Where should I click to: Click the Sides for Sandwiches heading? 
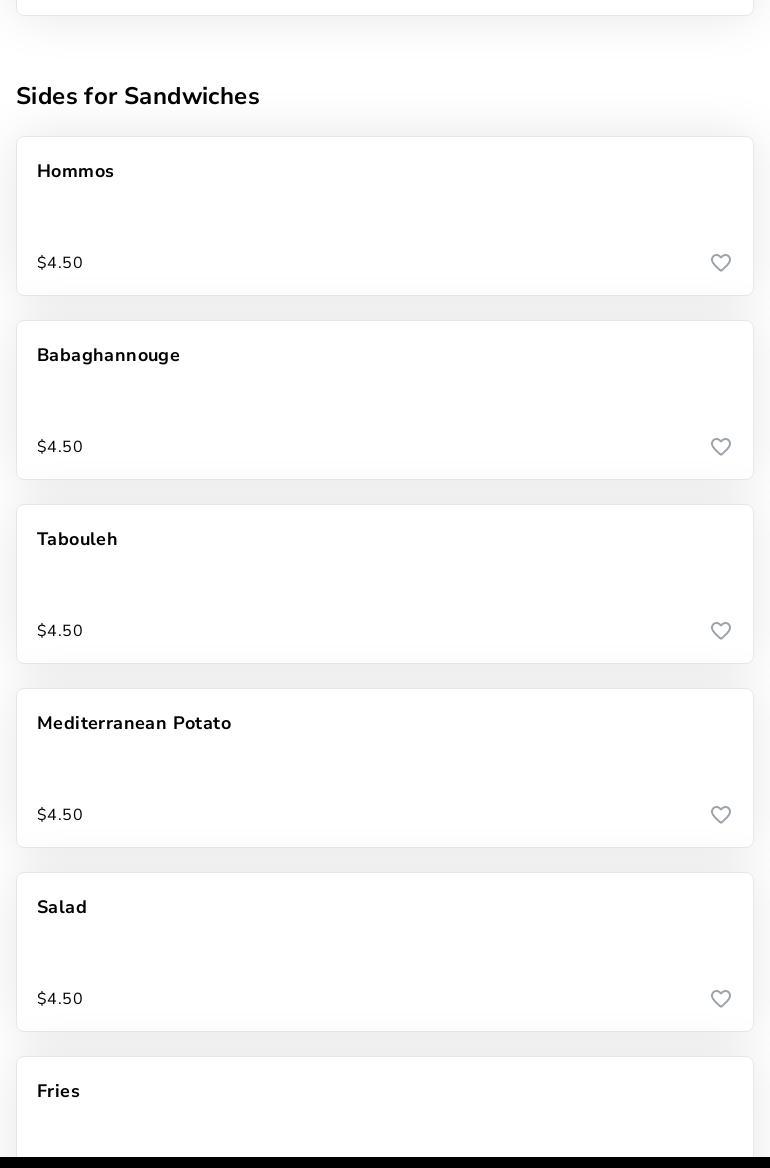[x=138, y=96]
